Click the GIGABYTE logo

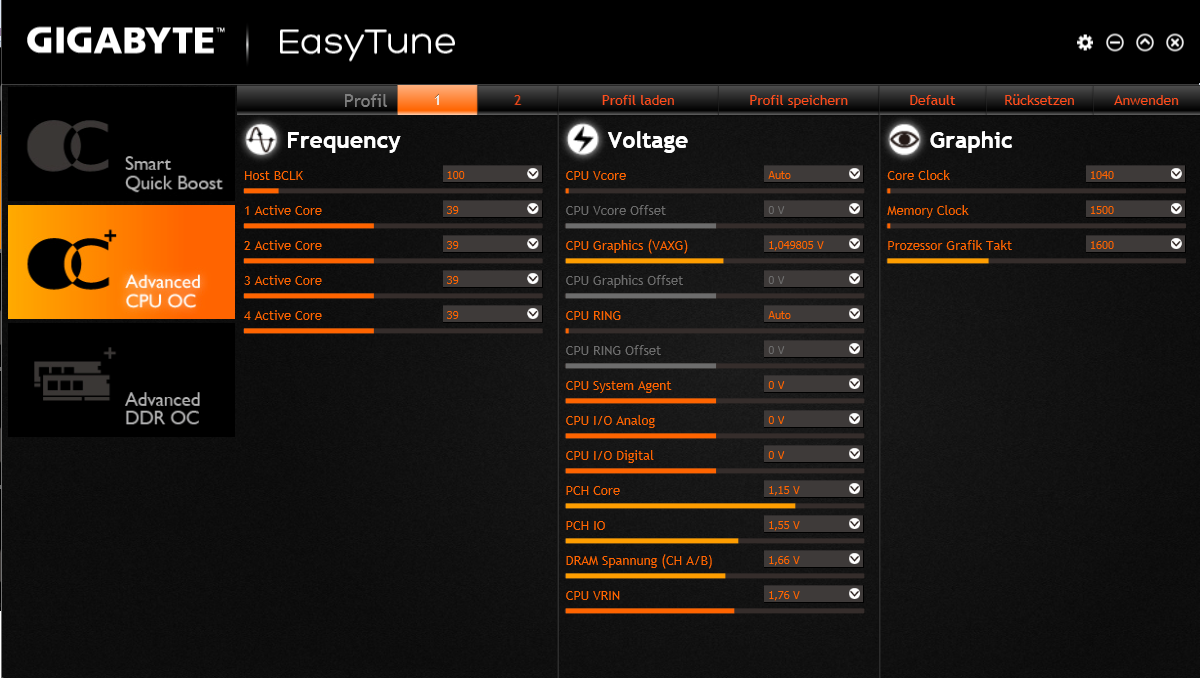click(x=125, y=41)
